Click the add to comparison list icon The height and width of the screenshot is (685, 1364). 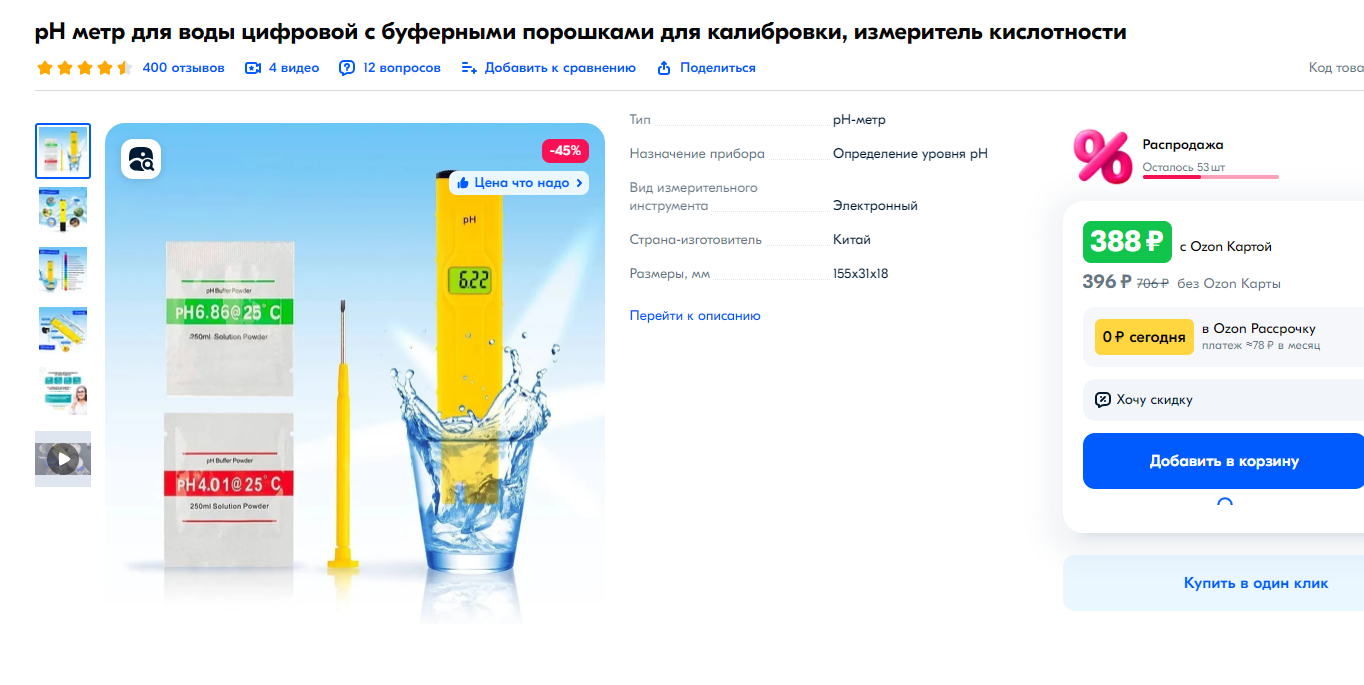tap(469, 68)
